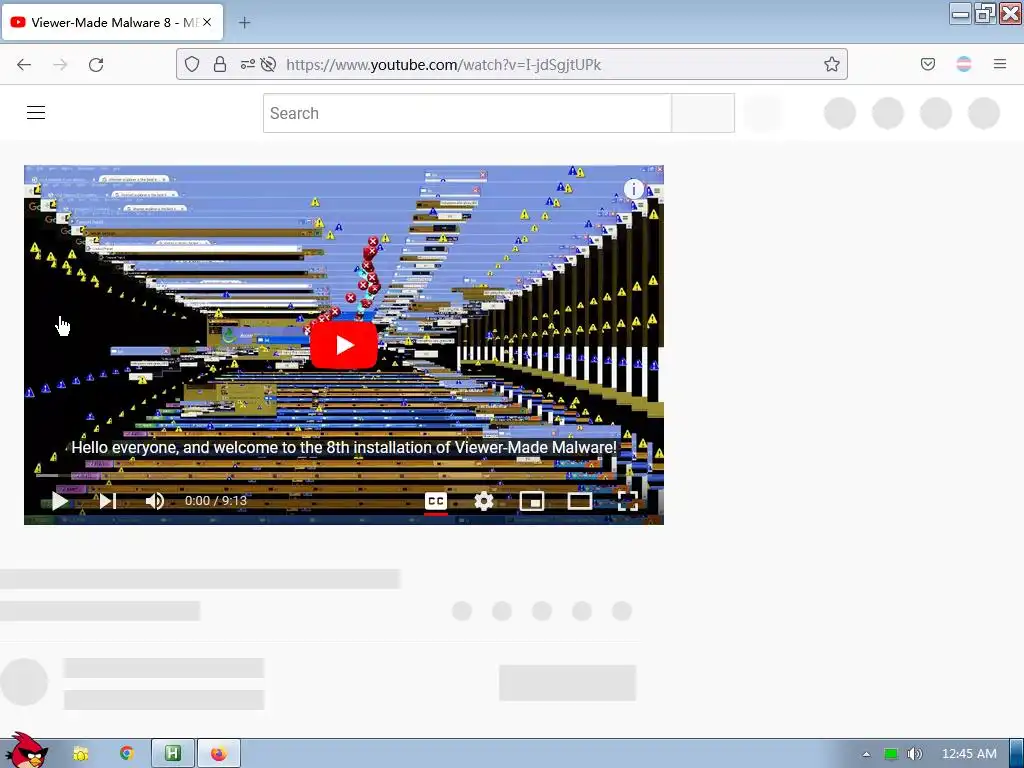This screenshot has width=1024, height=768.
Task: Open the Angry Birds start button
Action: 26,750
